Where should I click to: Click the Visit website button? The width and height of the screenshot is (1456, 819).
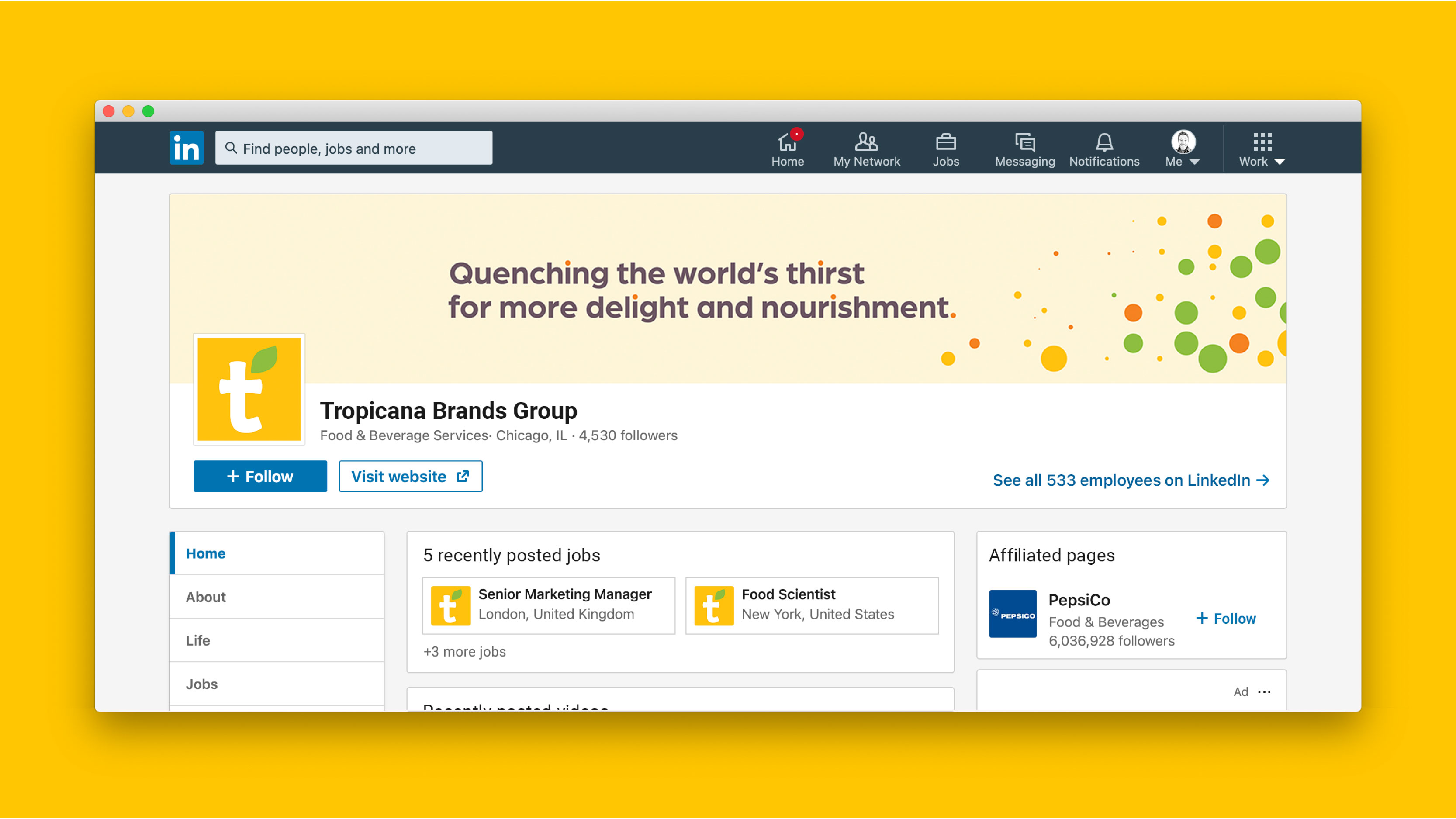[410, 477]
